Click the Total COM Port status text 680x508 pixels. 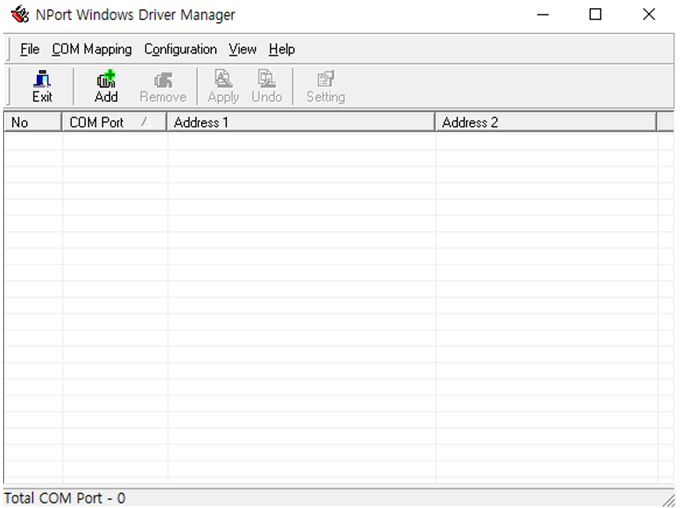65,498
